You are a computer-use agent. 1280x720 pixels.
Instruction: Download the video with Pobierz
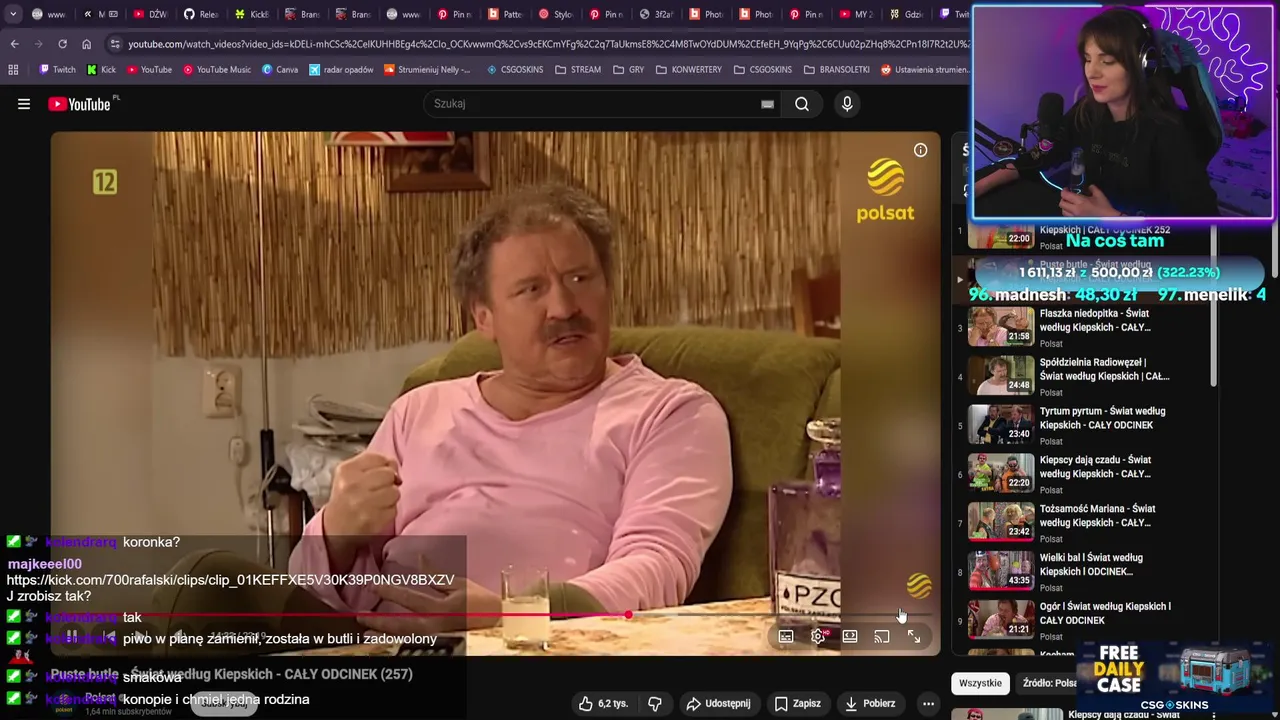[870, 703]
